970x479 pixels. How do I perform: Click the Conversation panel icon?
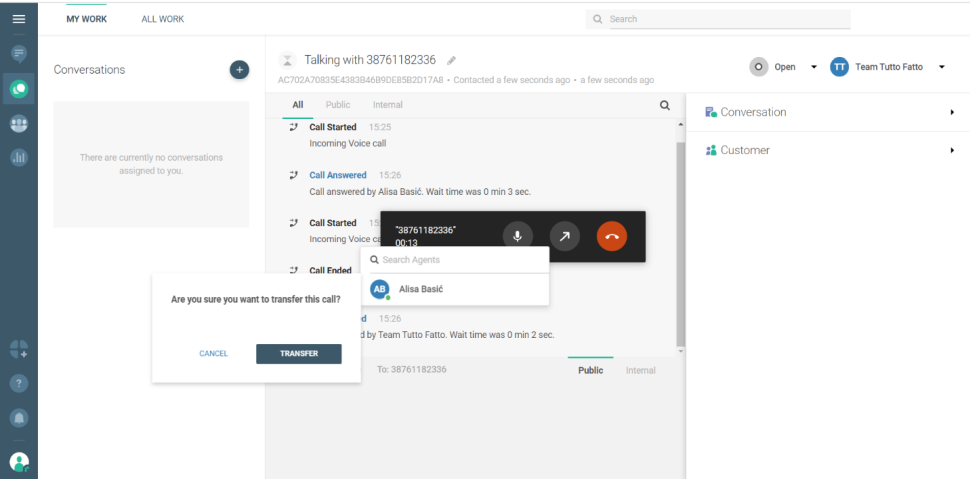point(711,112)
